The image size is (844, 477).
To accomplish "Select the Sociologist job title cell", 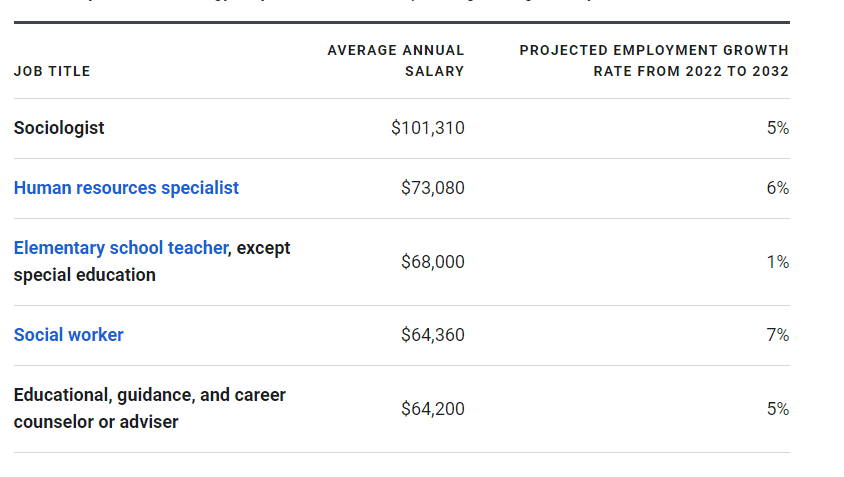I will [x=59, y=128].
